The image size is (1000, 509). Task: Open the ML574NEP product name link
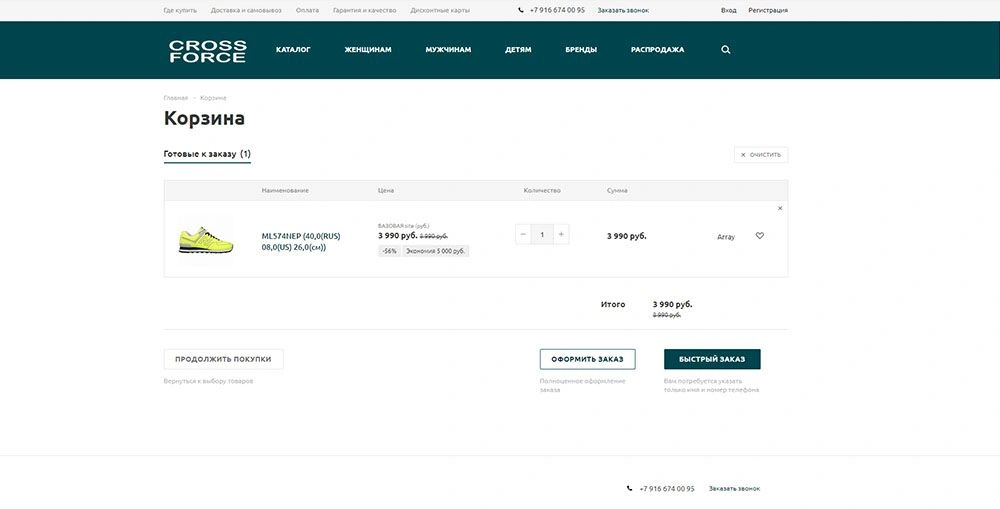(x=301, y=241)
